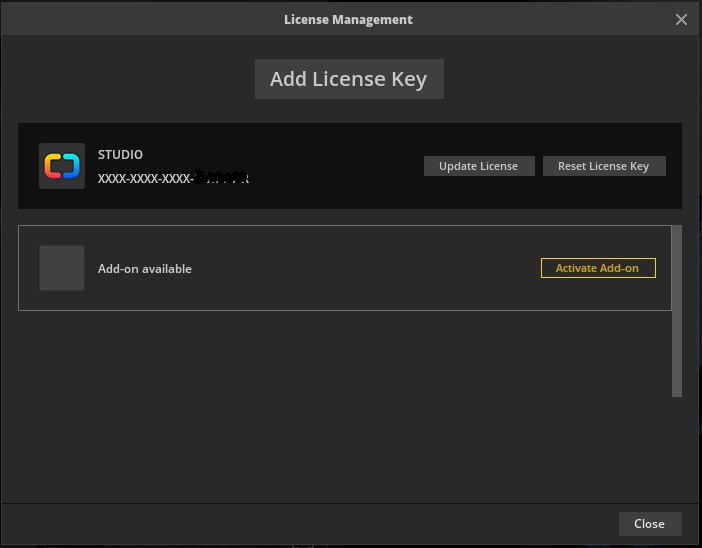Activate the add-on with the yellow-outlined button
Image resolution: width=702 pixels, height=548 pixels.
pos(598,268)
